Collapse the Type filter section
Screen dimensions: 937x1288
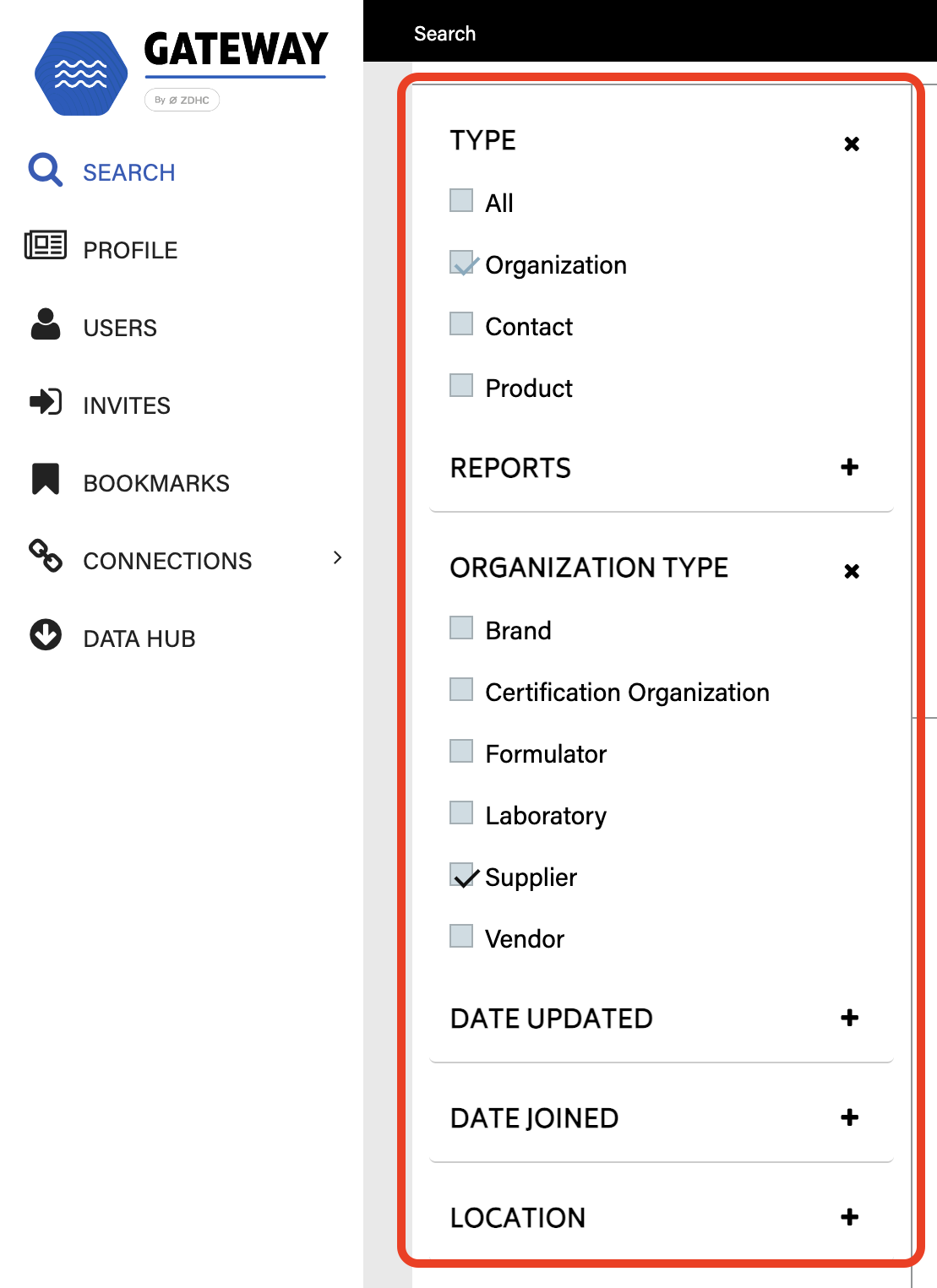[852, 144]
